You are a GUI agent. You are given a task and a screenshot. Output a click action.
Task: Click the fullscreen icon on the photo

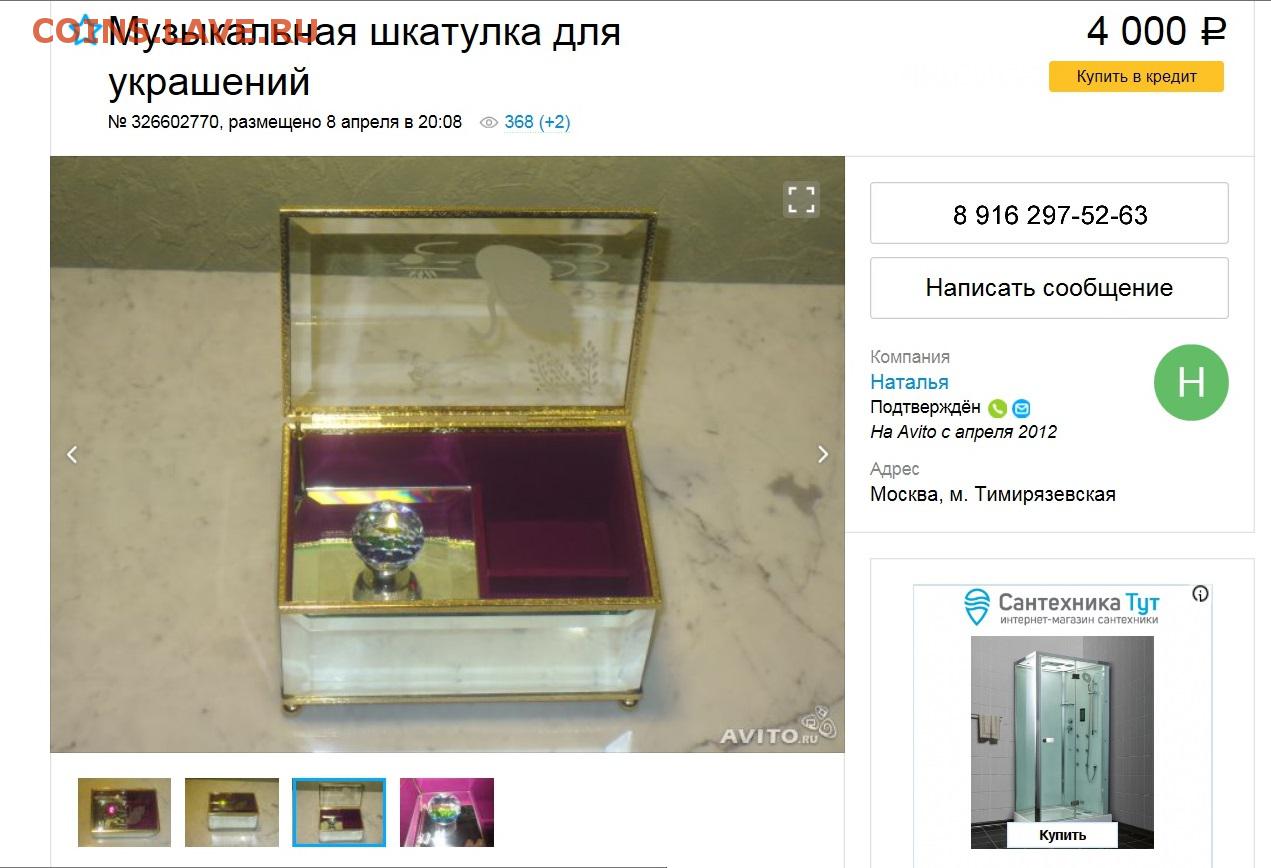pyautogui.click(x=801, y=199)
